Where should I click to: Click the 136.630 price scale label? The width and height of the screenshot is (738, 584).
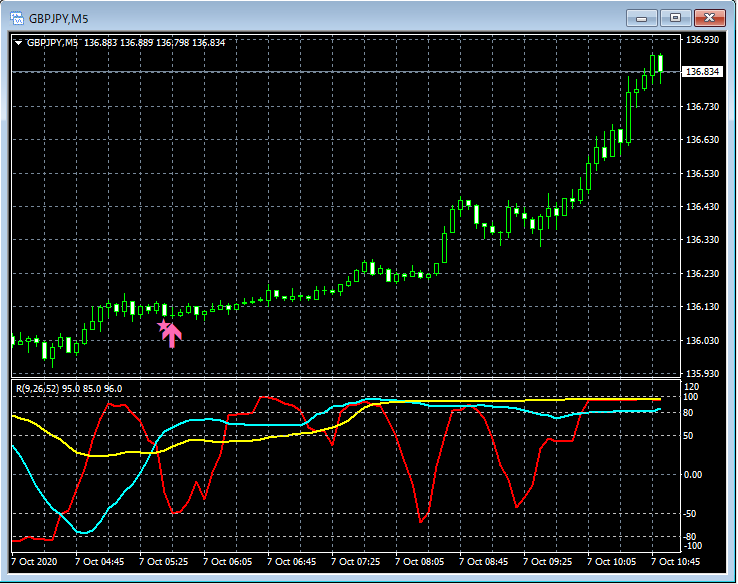click(x=702, y=140)
